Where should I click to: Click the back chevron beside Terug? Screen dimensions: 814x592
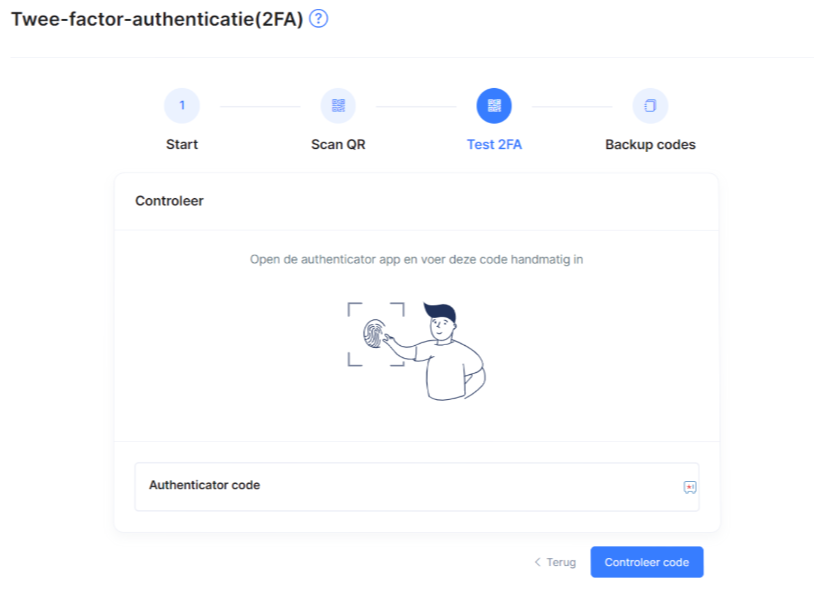tap(537, 562)
